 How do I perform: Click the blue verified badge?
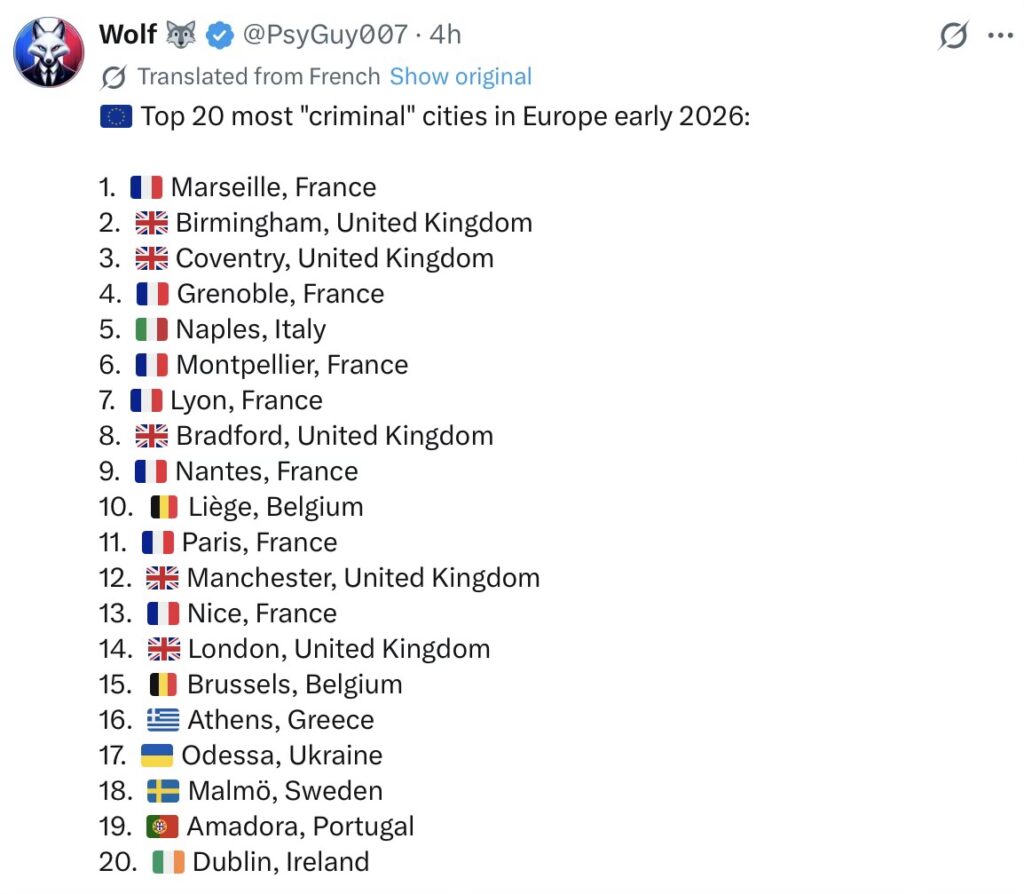coord(219,35)
